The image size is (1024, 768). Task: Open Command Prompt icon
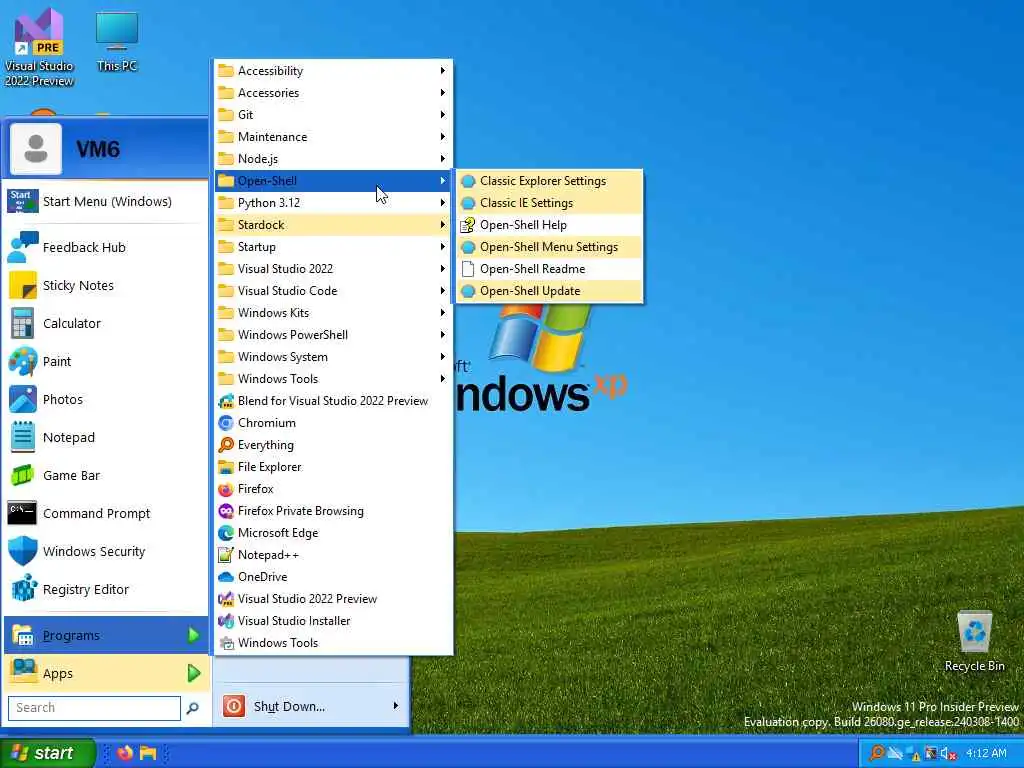[x=23, y=513]
